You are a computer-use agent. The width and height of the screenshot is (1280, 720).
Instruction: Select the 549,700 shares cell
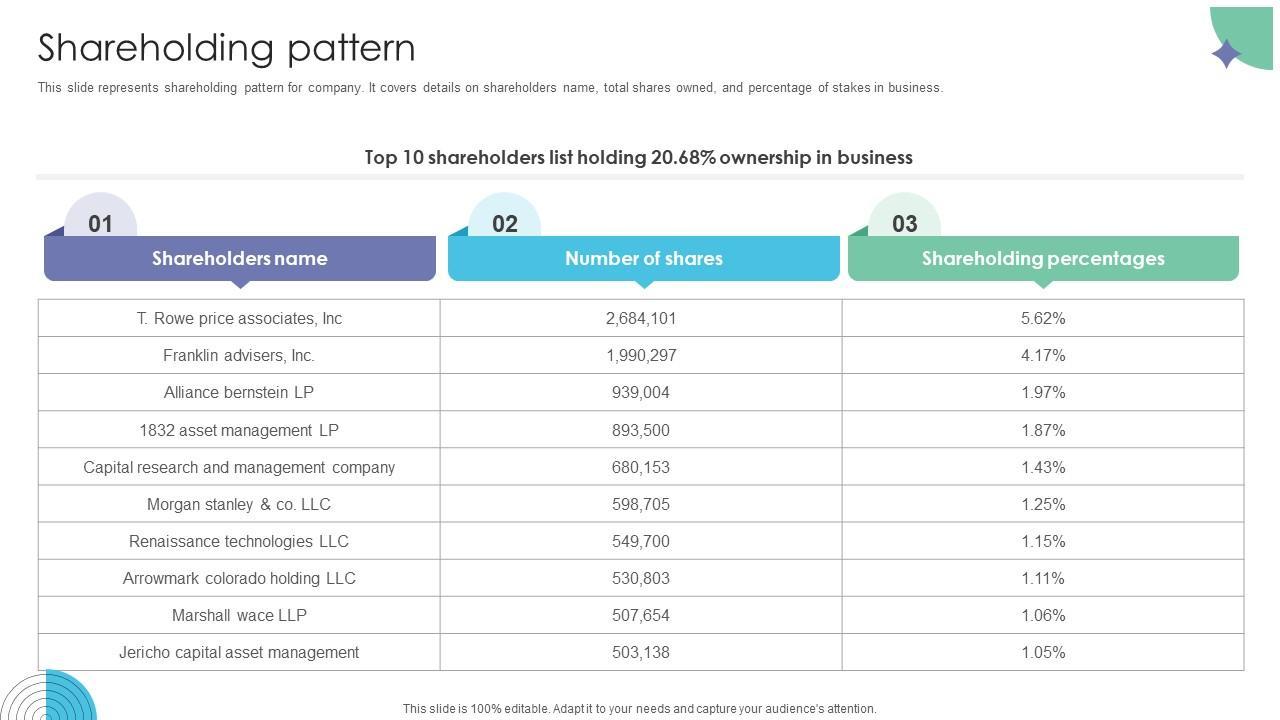[x=641, y=541]
